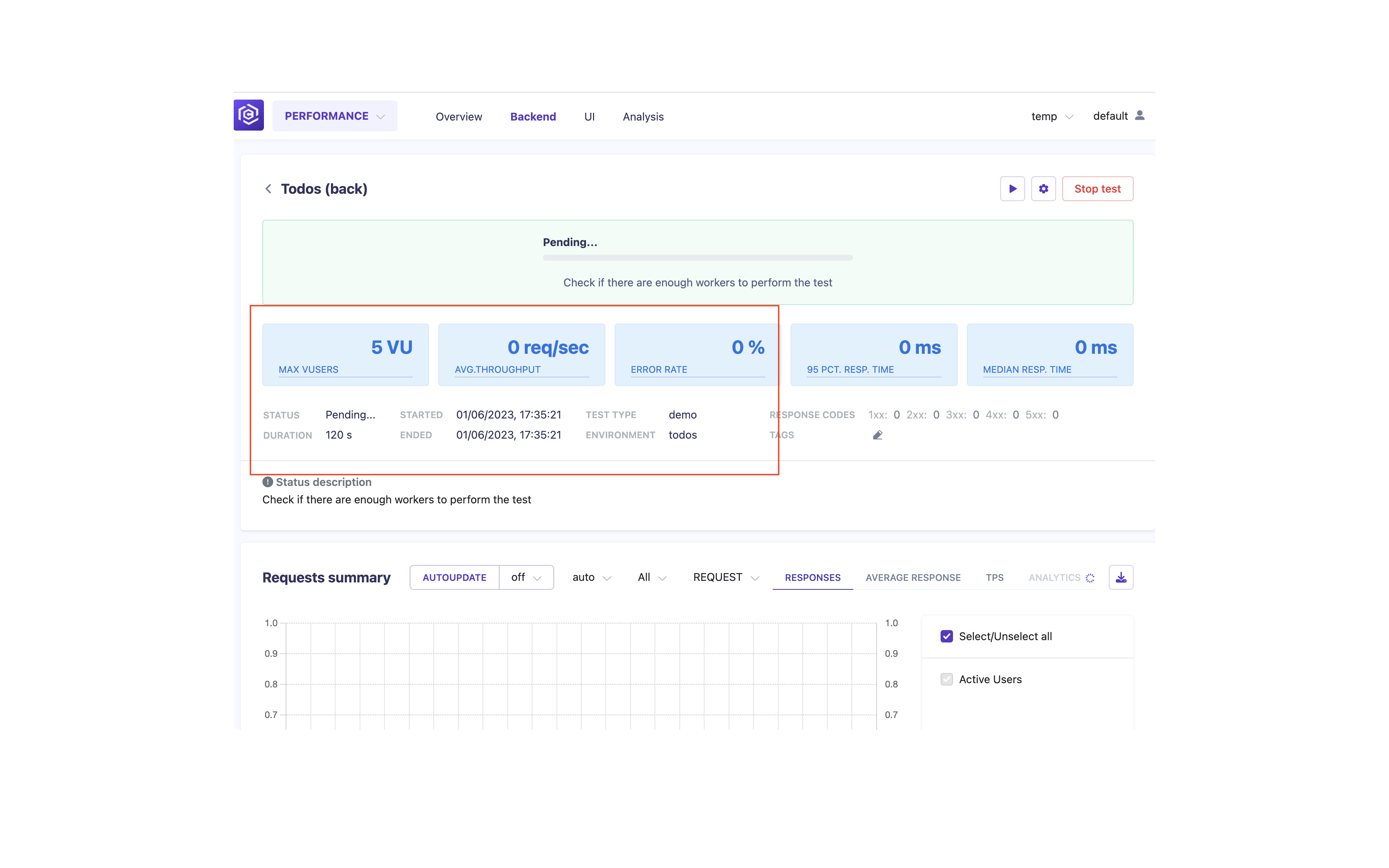The width and height of the screenshot is (1389, 868).
Task: Click the default user label
Action: tap(1110, 116)
